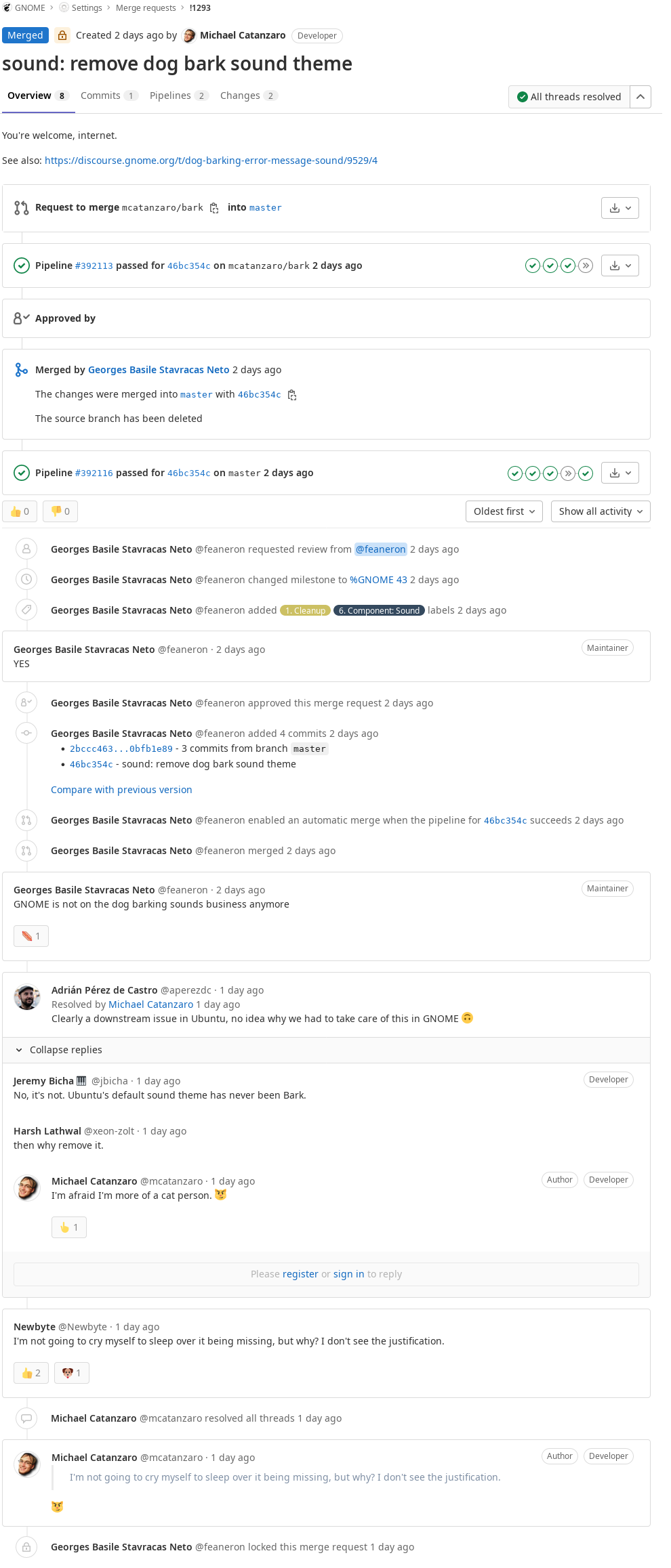Click the Settings project icon in breadcrumb
This screenshot has height=1568, width=671.
coord(64,7)
